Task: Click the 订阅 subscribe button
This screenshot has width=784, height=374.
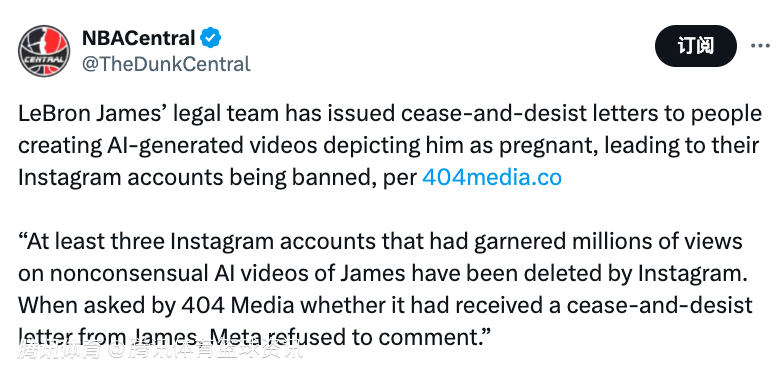Action: 696,46
